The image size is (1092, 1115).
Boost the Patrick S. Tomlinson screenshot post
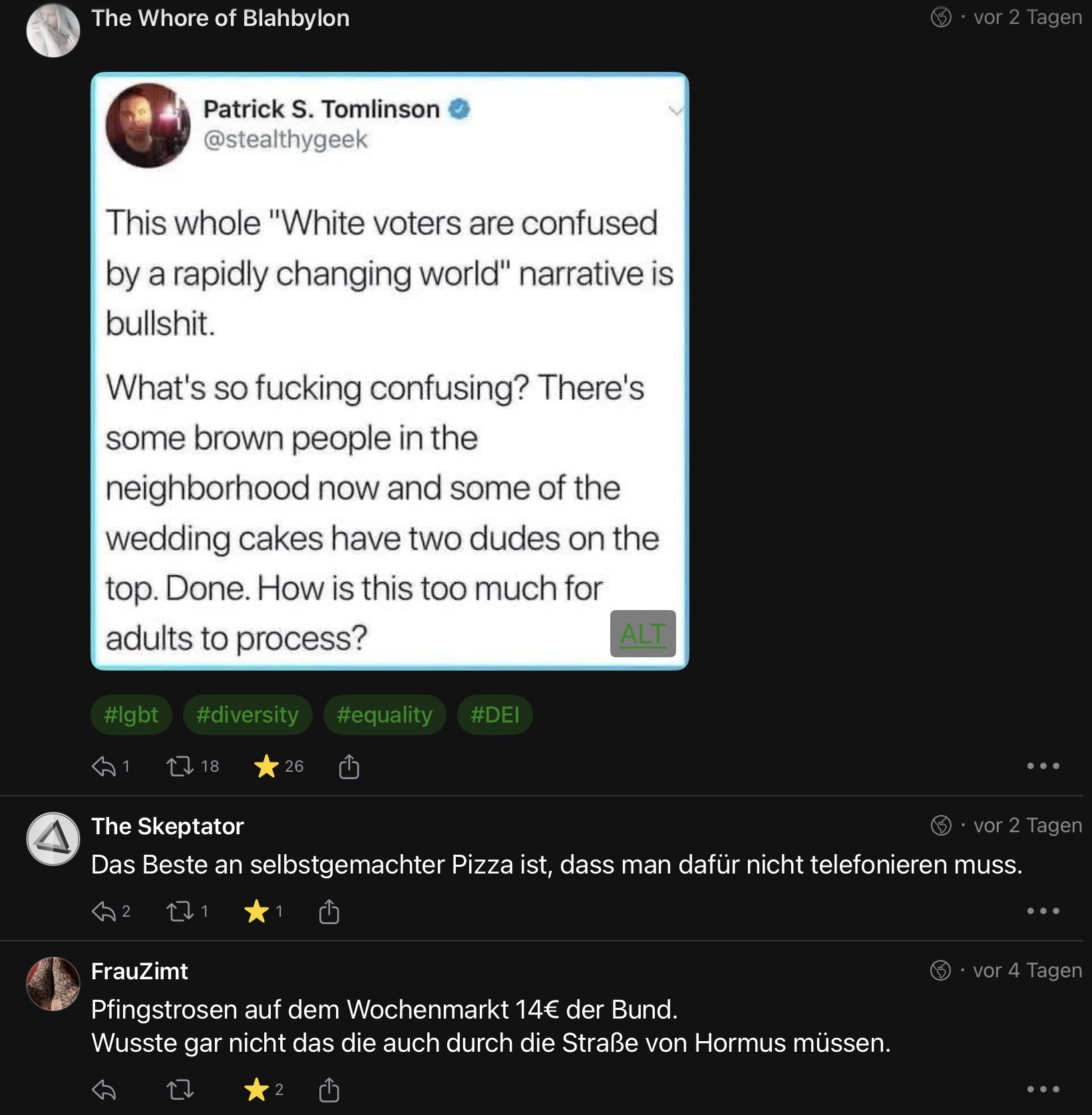(180, 767)
